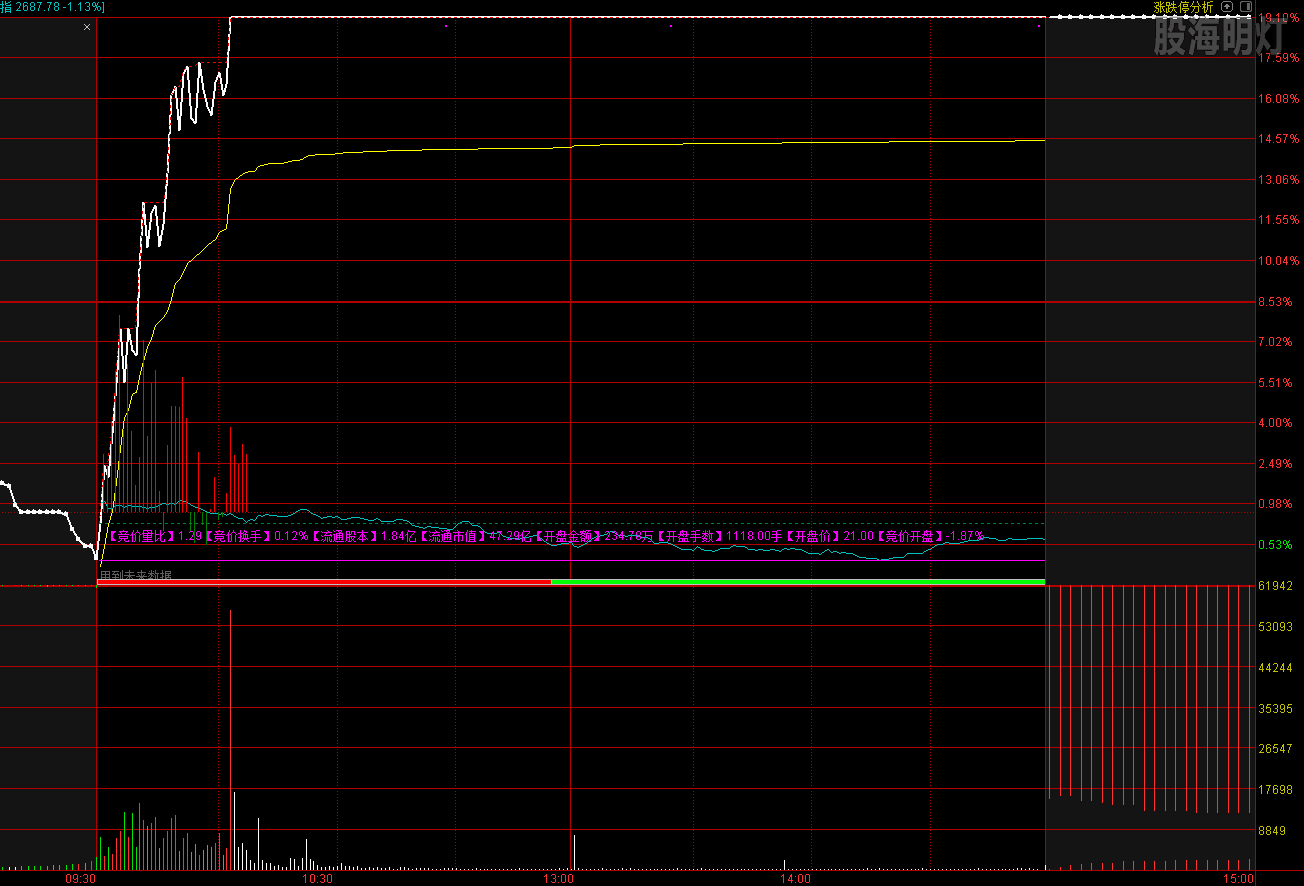Click the 44244 volume axis label
This screenshot has height=886, width=1304.
(x=1277, y=668)
